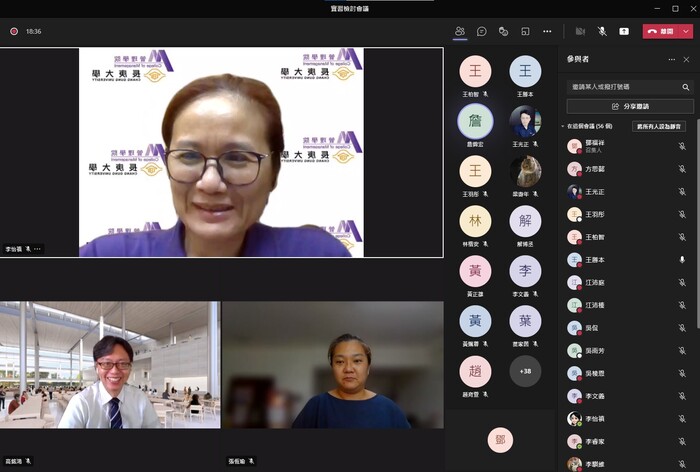Close the 參與者 participants panel
The width and height of the screenshot is (700, 472).
pos(687,60)
